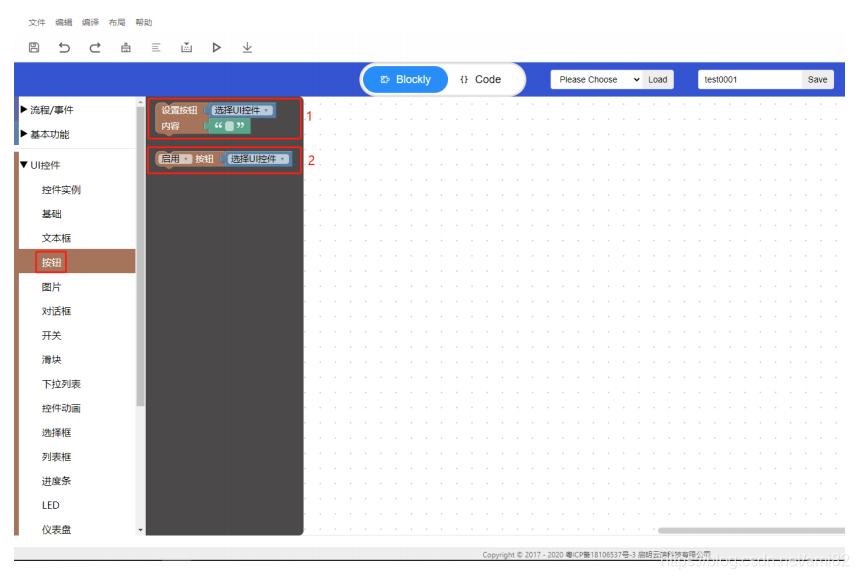Screen dimensions: 859x579
Task: Select 控件动画 in the toolbox
Action: pos(61,408)
